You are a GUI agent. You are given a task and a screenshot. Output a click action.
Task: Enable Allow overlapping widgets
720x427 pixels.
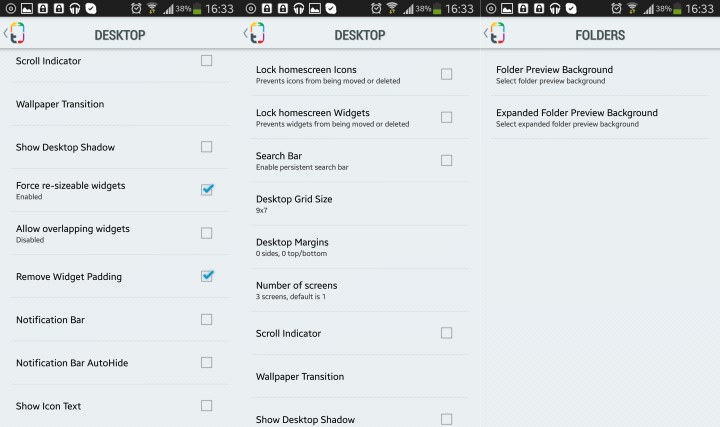[207, 233]
